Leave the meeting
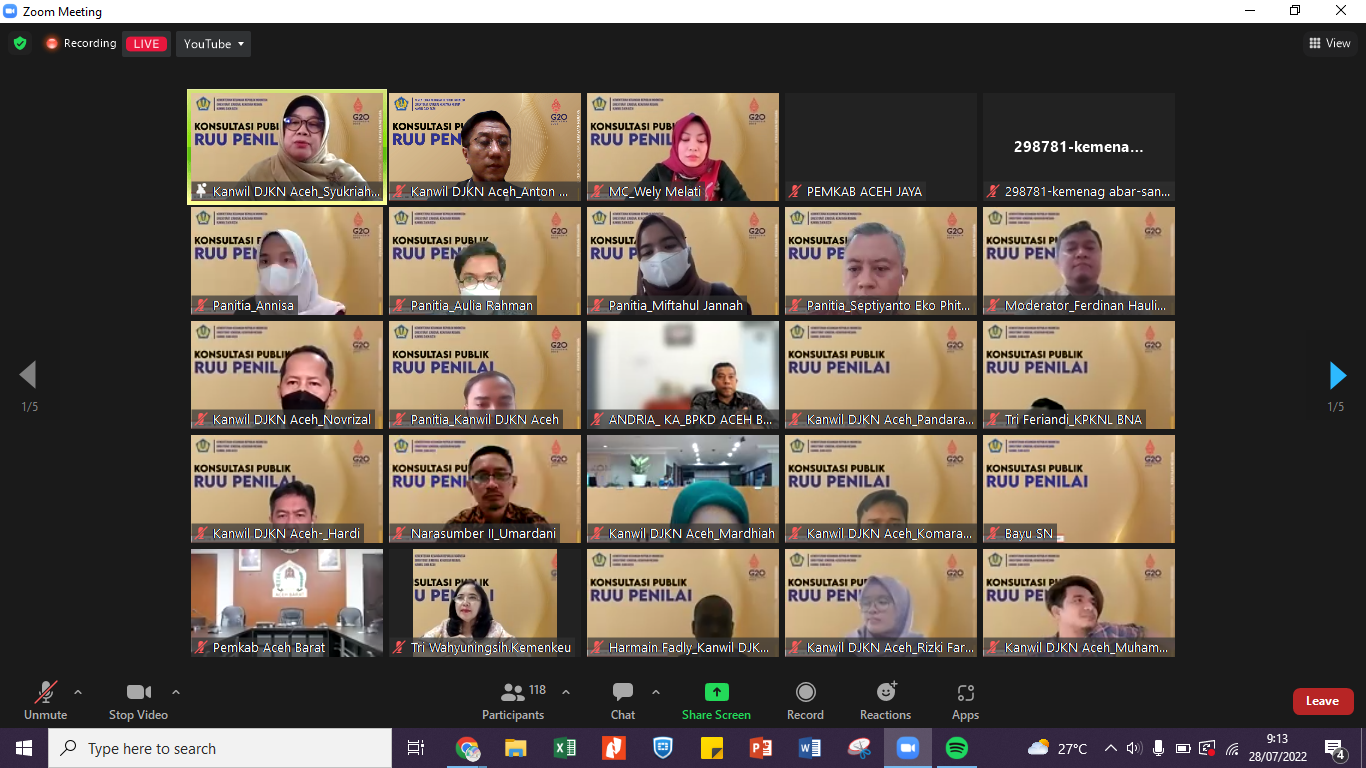This screenshot has width=1366, height=768. [1322, 701]
